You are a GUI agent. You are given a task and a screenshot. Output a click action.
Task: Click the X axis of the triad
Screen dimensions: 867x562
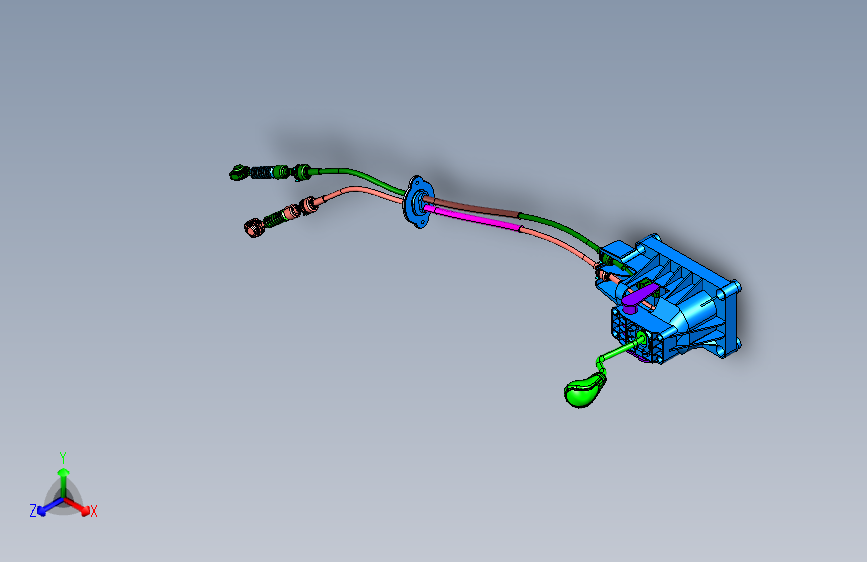pyautogui.click(x=79, y=507)
